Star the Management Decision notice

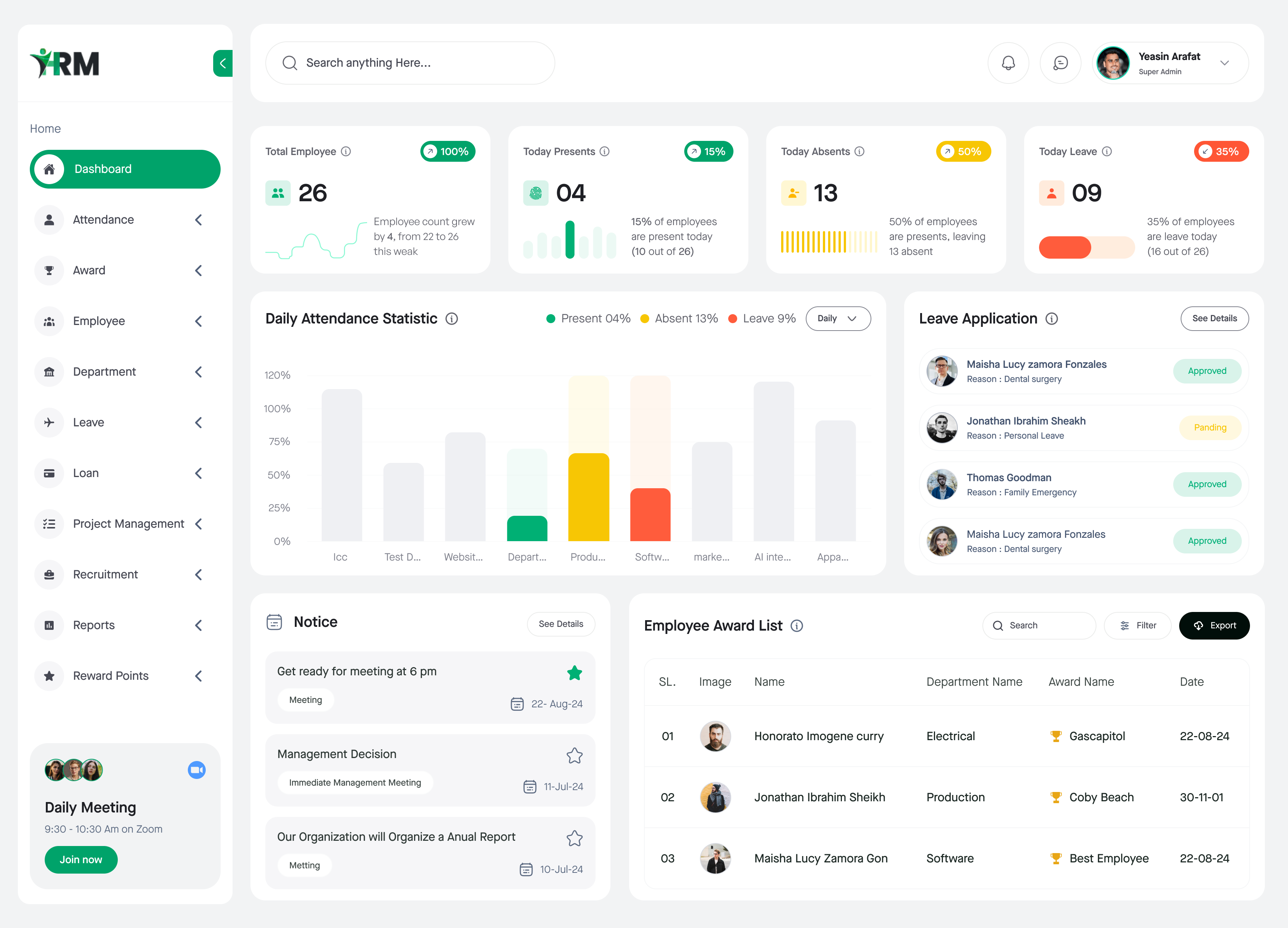point(575,755)
